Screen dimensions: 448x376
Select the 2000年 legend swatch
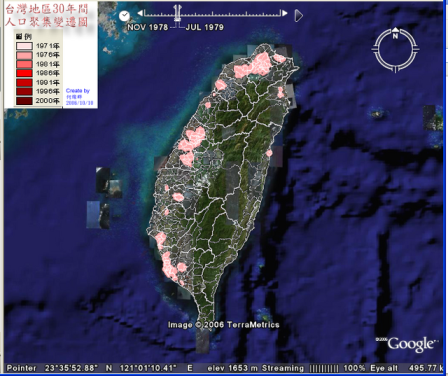coord(24,100)
